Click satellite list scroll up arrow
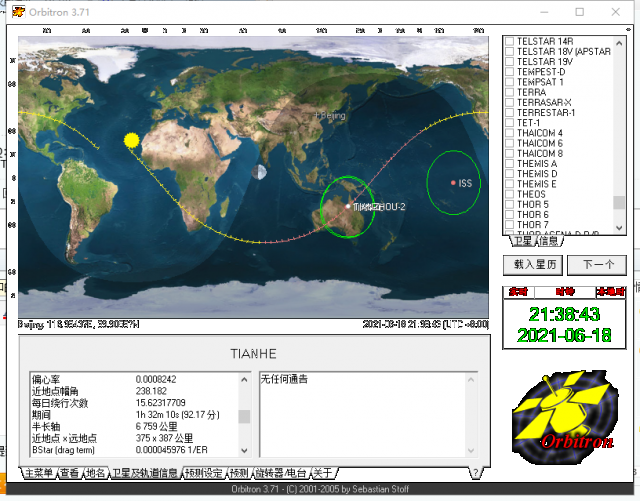640x501 pixels. (x=619, y=43)
